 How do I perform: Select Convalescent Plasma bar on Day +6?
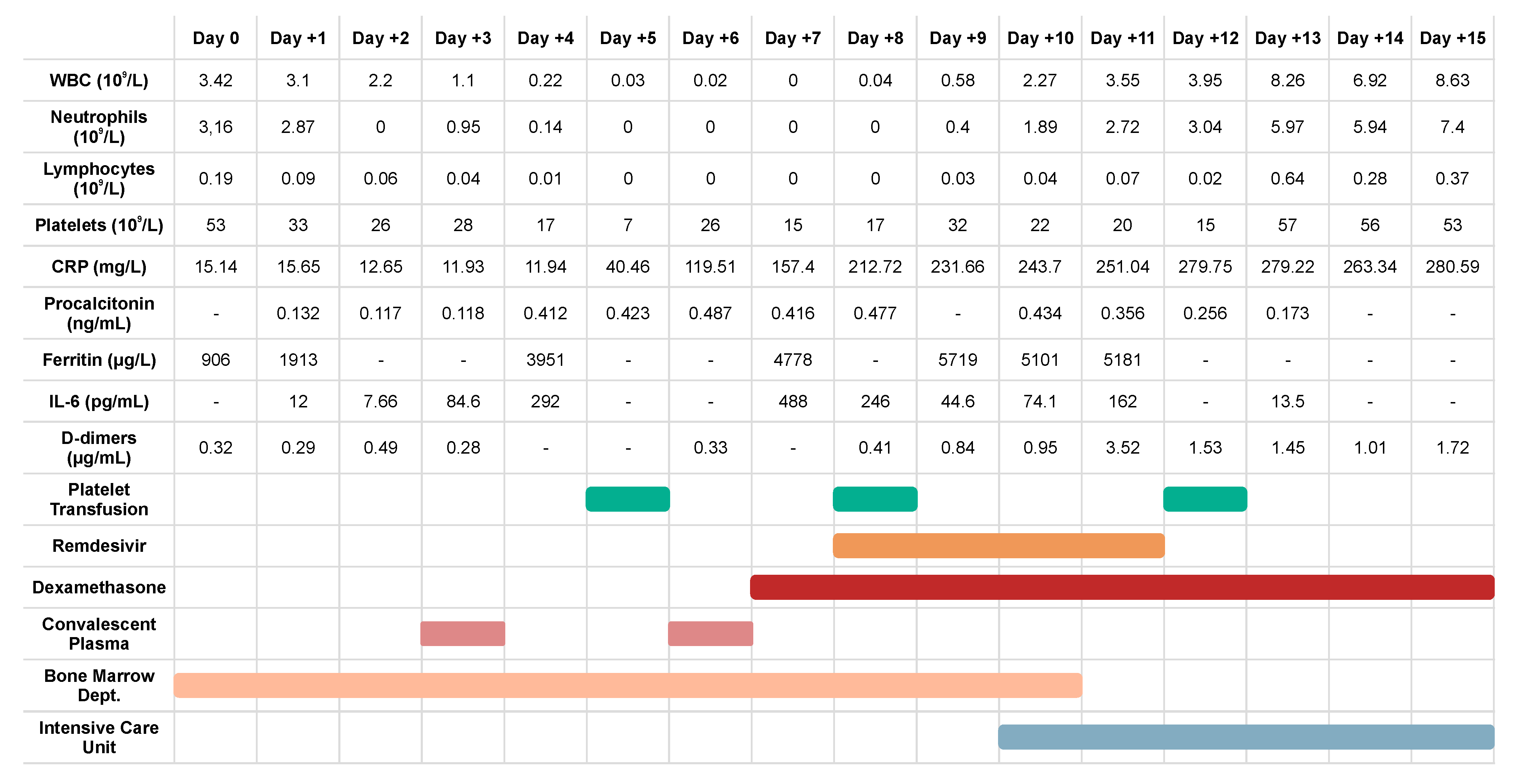click(x=710, y=634)
